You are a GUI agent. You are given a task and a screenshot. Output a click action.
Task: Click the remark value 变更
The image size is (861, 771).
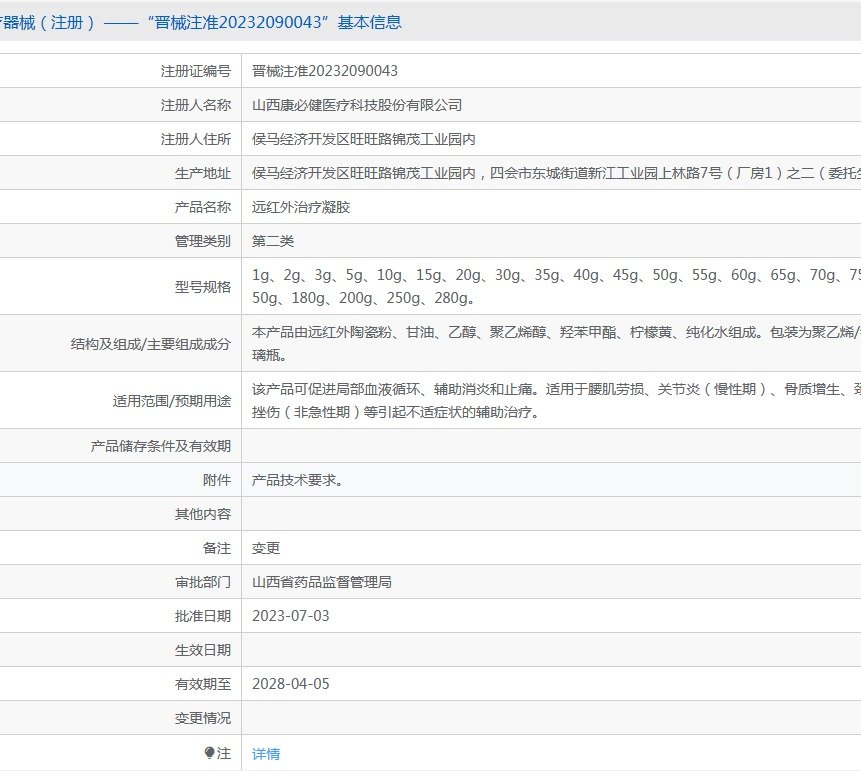pos(266,548)
